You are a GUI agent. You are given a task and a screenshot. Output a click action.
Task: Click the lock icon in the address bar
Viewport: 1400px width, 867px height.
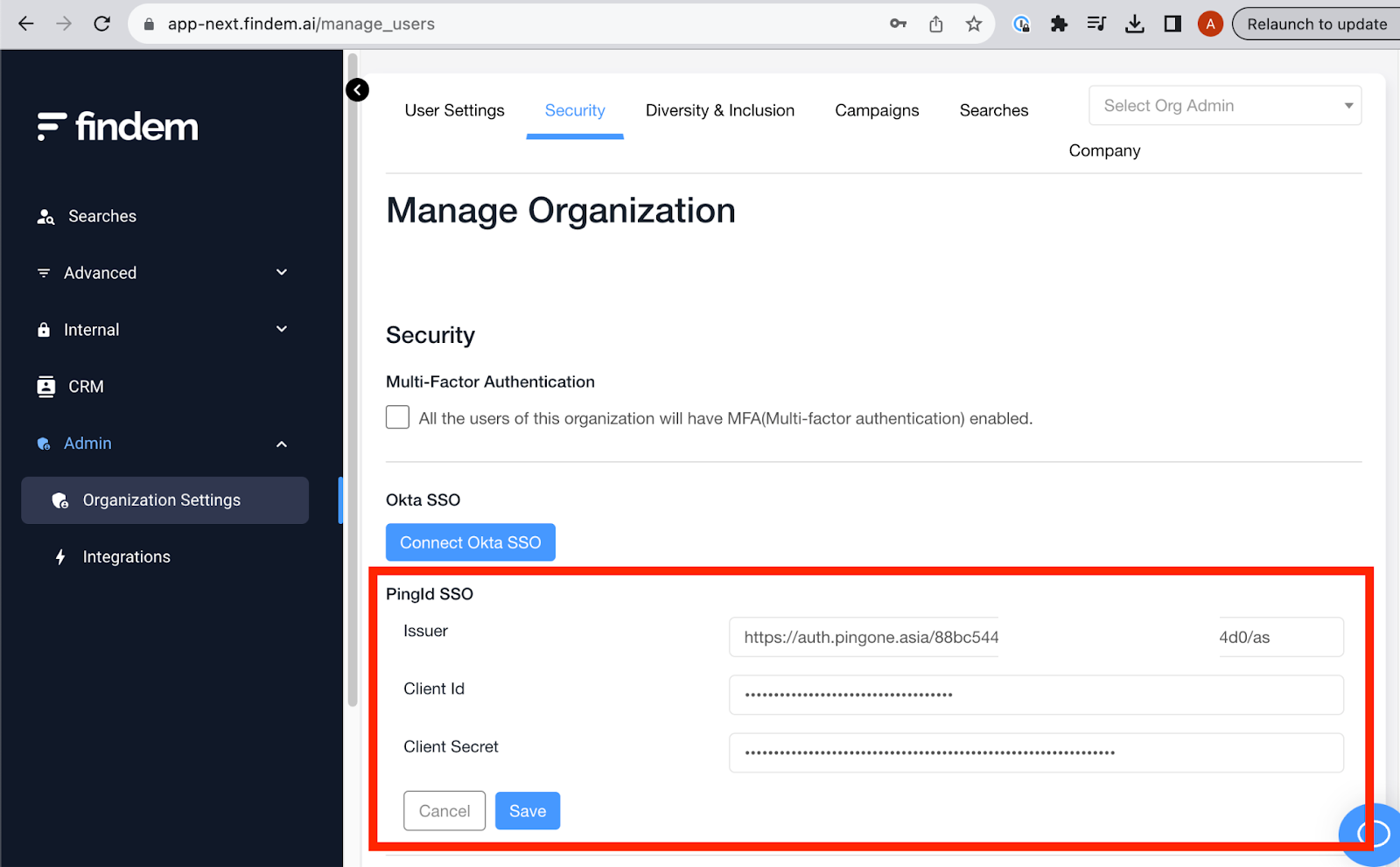pos(149,24)
